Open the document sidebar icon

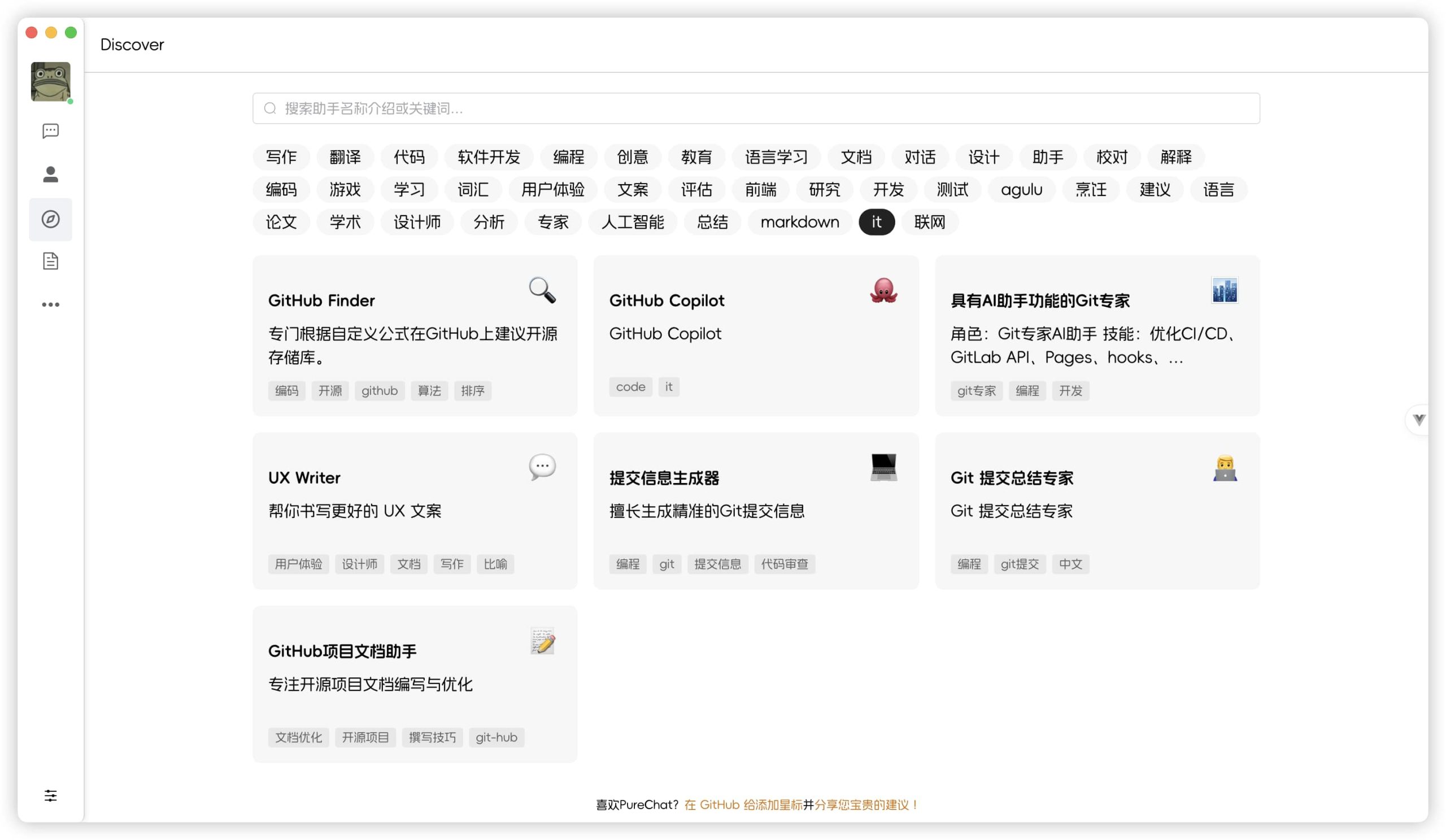pyautogui.click(x=50, y=262)
